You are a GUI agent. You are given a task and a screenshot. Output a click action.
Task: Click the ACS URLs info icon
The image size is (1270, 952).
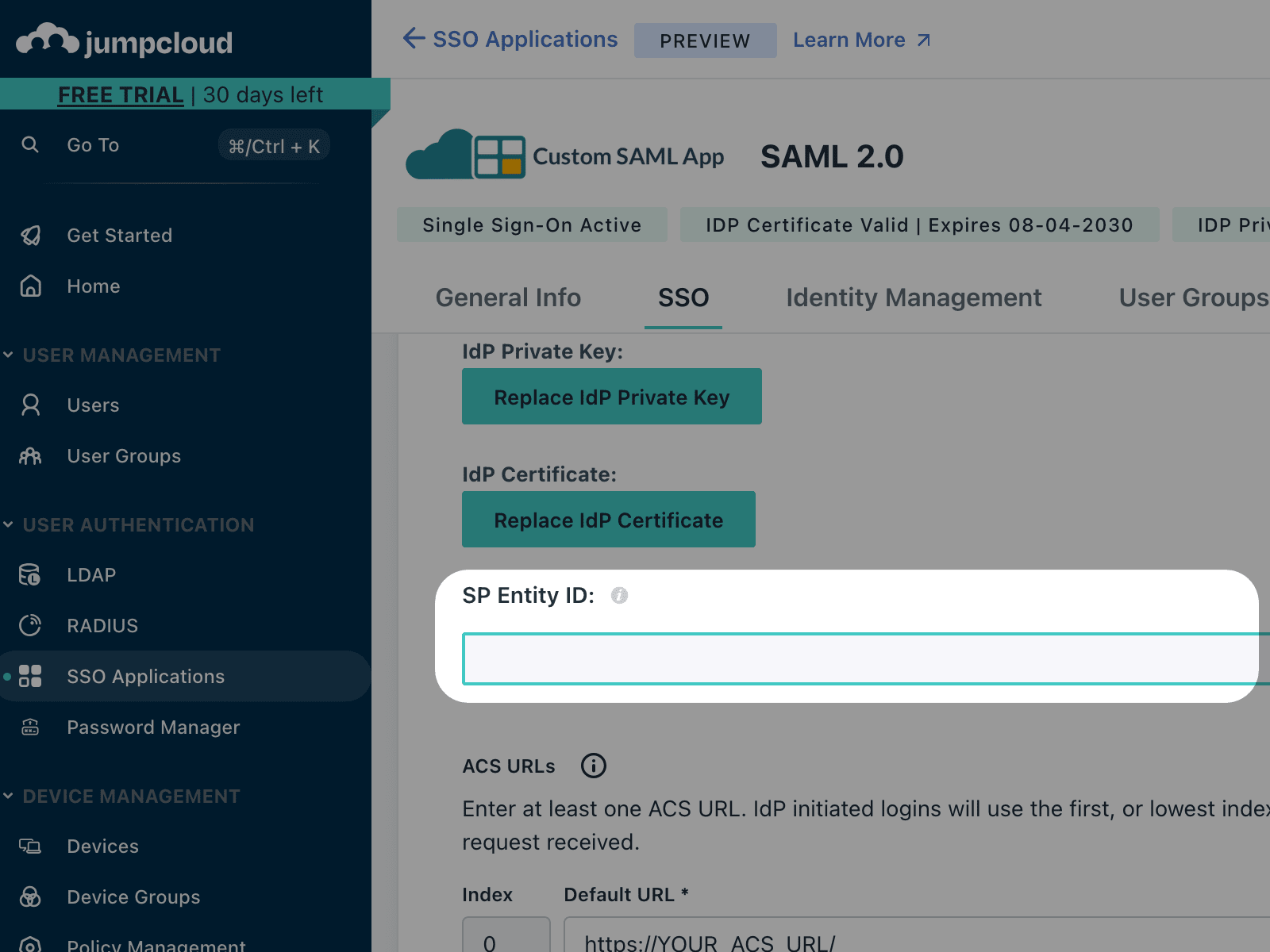click(x=594, y=766)
